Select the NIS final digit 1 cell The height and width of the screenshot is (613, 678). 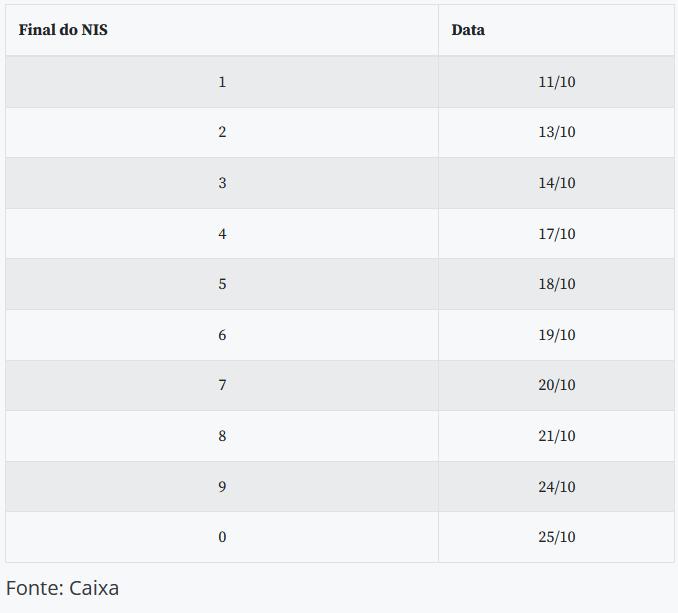[222, 82]
